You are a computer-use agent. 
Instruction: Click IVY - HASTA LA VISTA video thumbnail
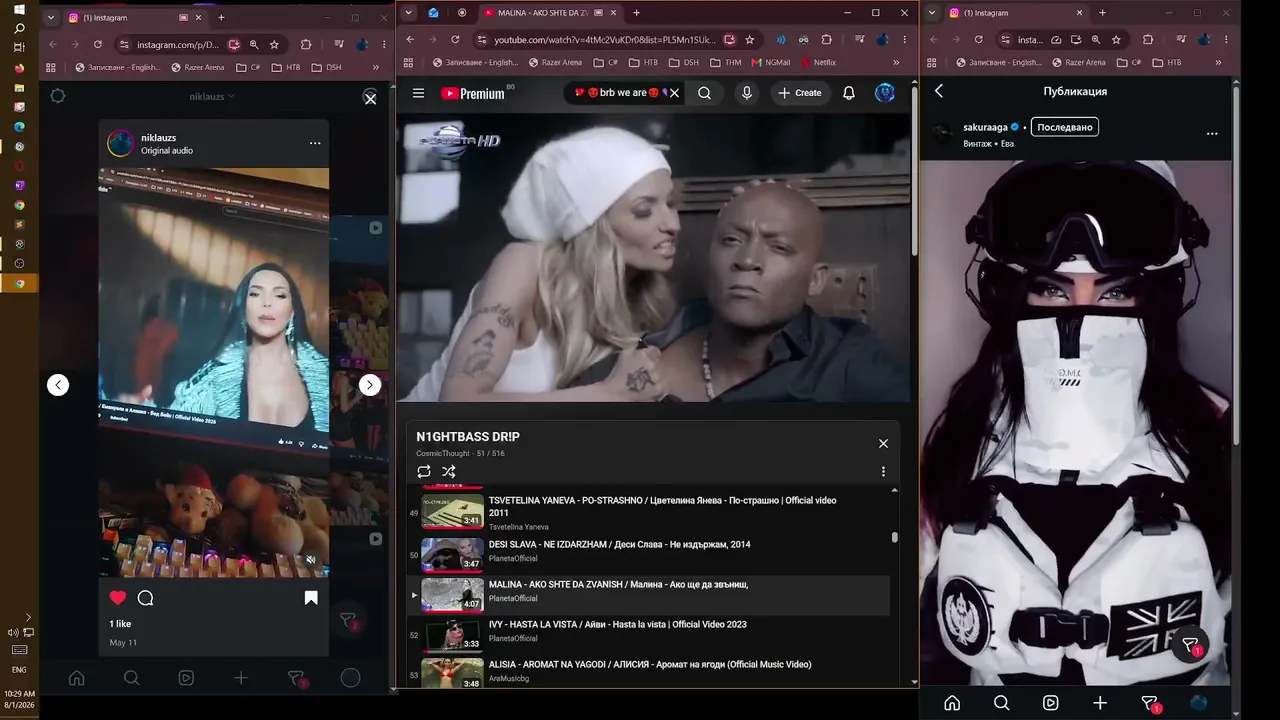(452, 635)
